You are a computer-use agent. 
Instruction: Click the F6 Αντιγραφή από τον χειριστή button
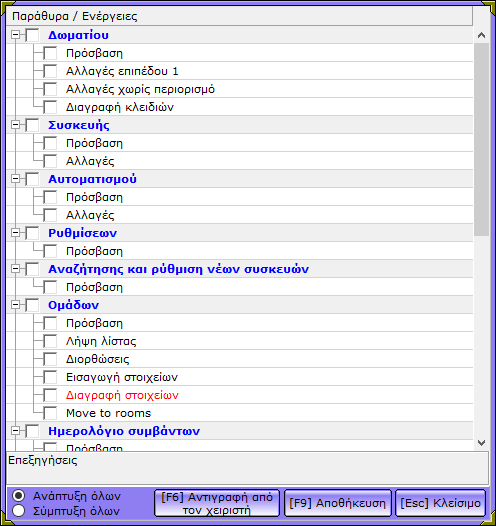coord(217,503)
